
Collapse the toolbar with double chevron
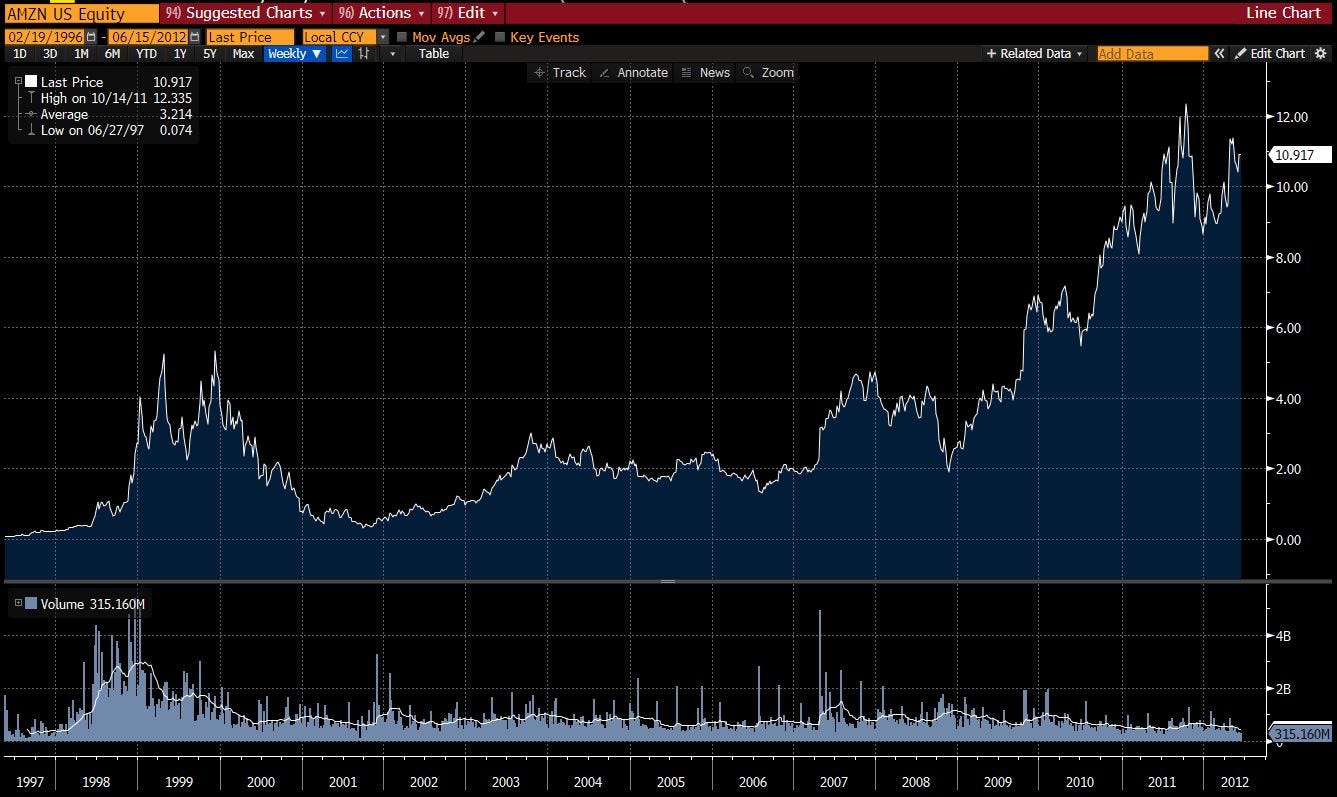[1220, 54]
